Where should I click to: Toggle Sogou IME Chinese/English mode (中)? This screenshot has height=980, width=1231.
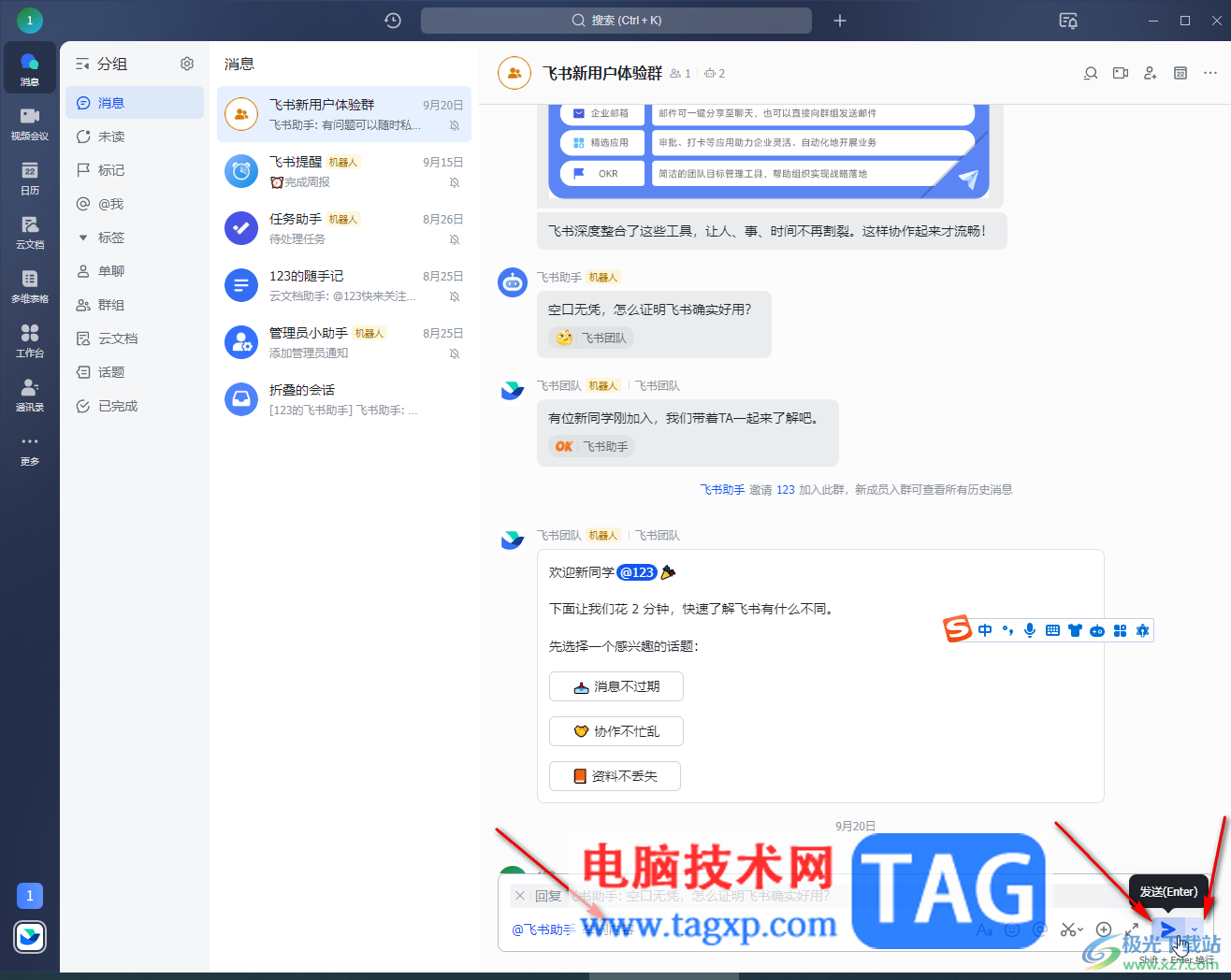click(985, 630)
